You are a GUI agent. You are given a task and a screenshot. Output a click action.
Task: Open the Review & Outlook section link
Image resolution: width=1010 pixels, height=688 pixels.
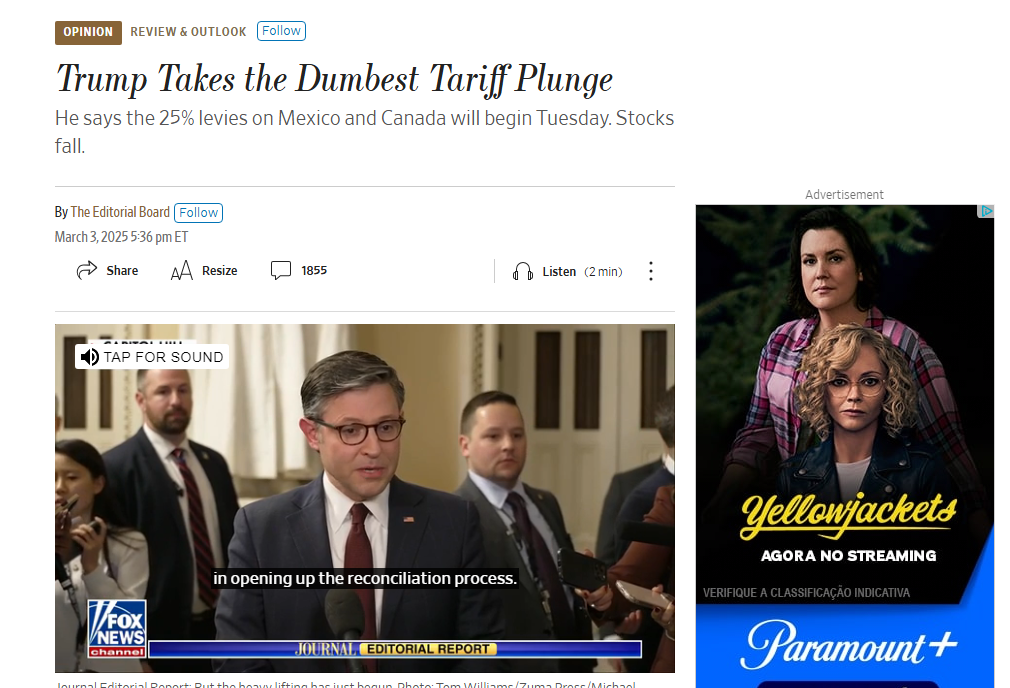(188, 32)
